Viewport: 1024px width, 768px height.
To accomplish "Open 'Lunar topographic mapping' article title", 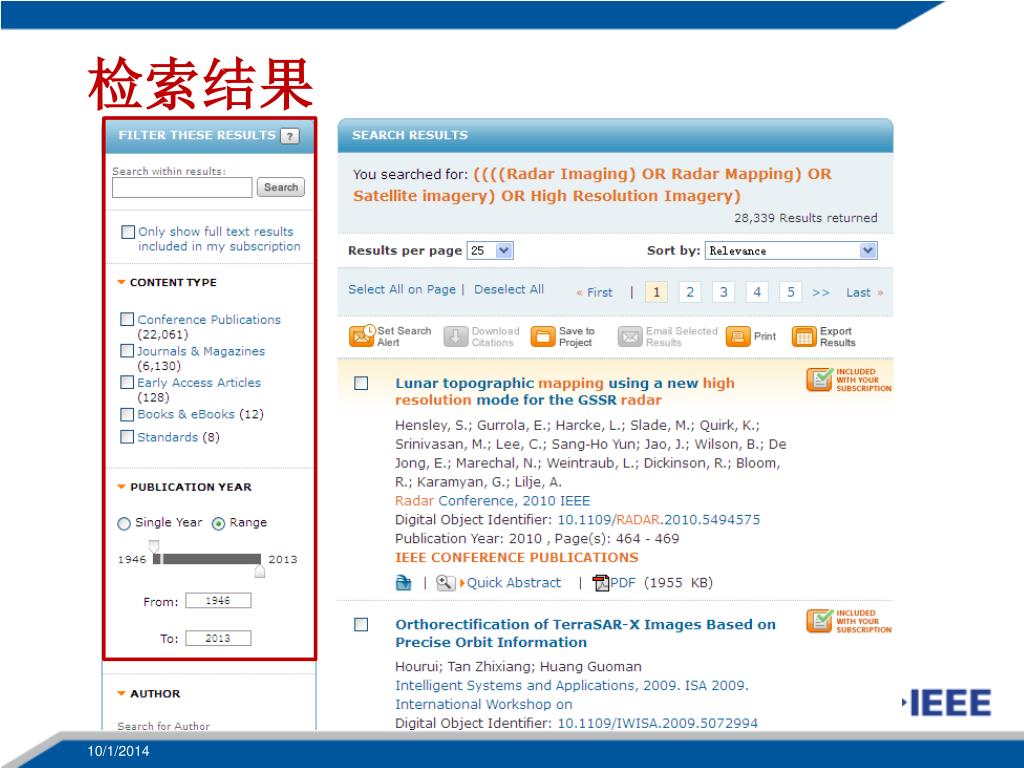I will coord(565,391).
